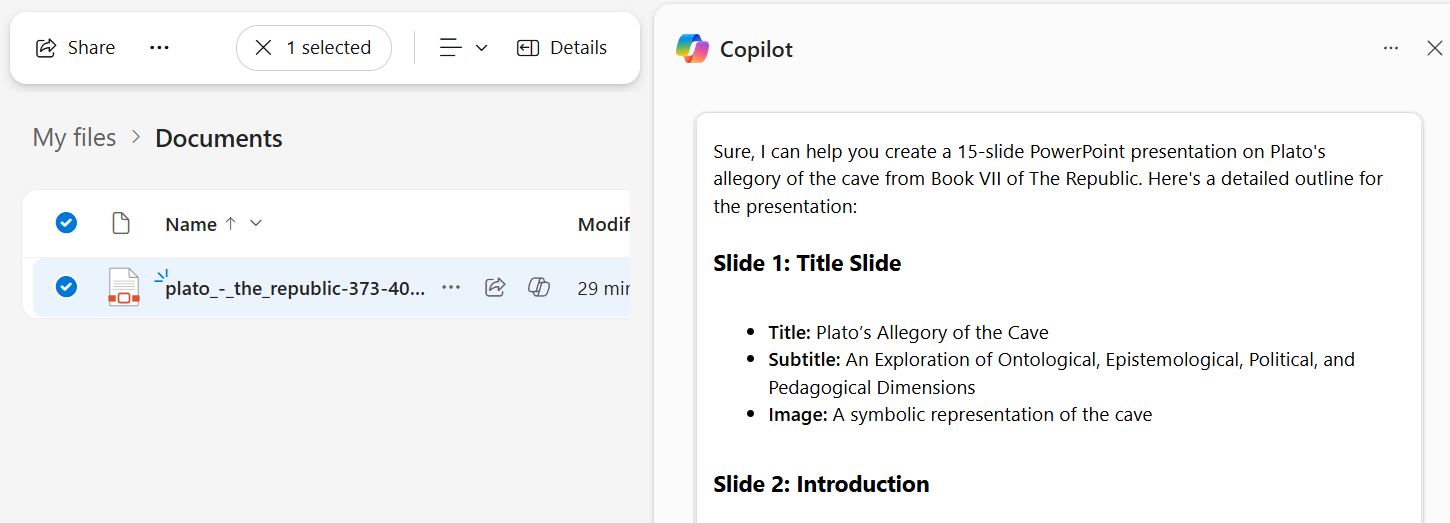
Task: Open the toolbar more options ellipsis
Action: click(x=159, y=48)
